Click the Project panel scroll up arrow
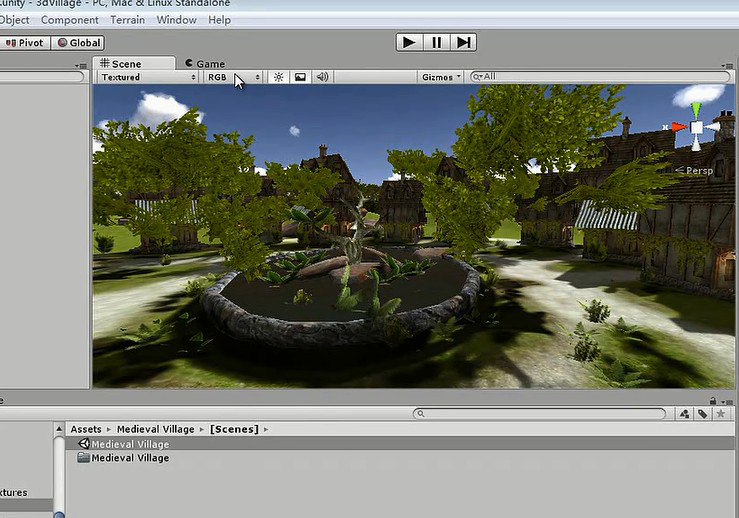This screenshot has width=739, height=518. tap(59, 428)
